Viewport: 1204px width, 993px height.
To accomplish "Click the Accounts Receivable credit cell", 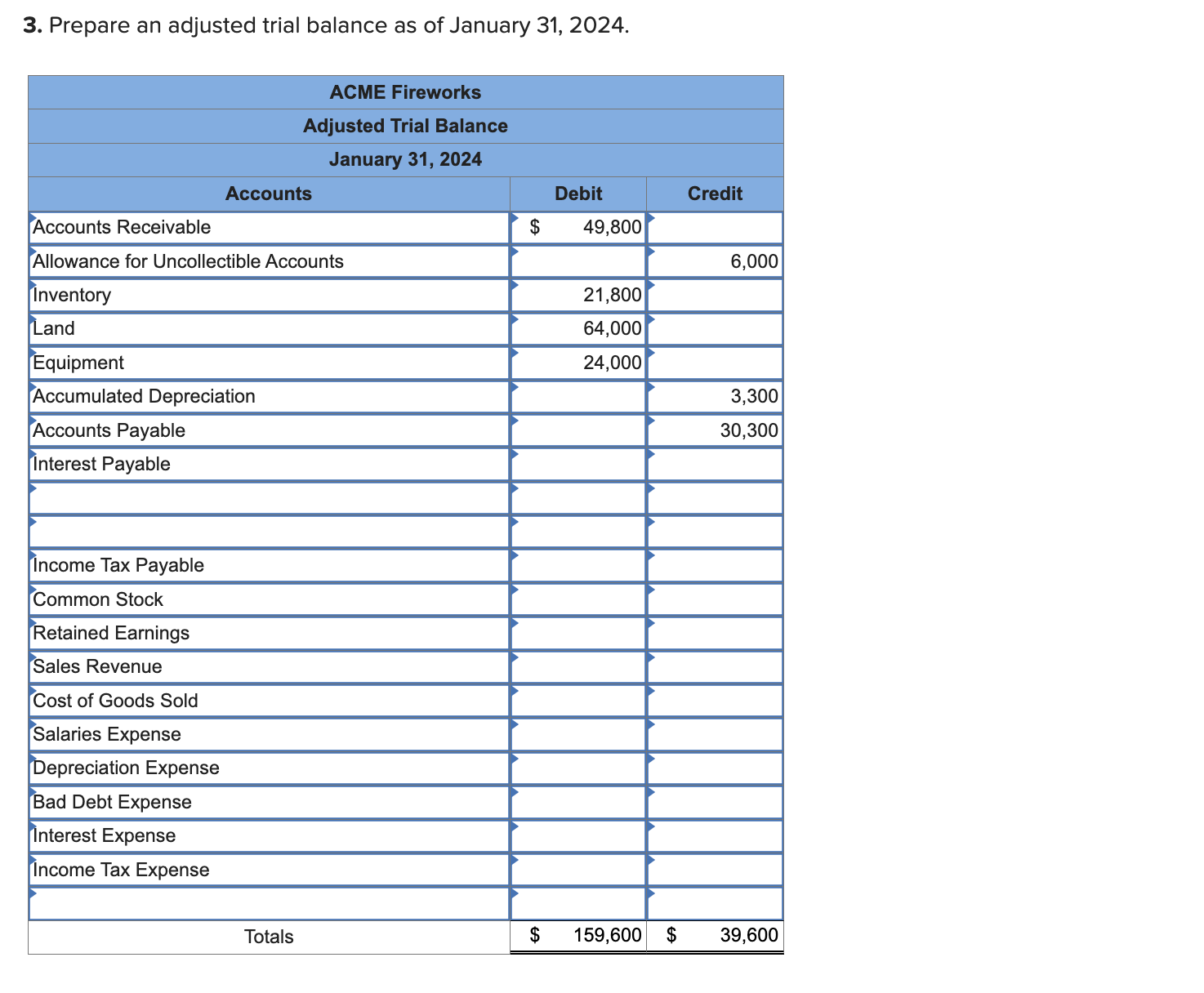I will (x=715, y=227).
